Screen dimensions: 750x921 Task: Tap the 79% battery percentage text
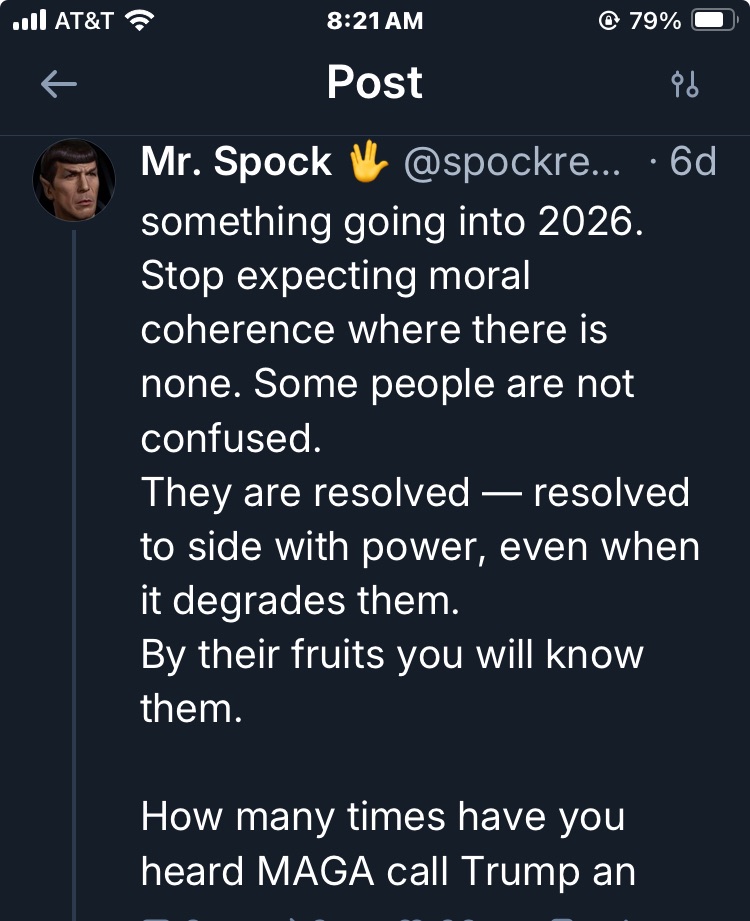[655, 21]
